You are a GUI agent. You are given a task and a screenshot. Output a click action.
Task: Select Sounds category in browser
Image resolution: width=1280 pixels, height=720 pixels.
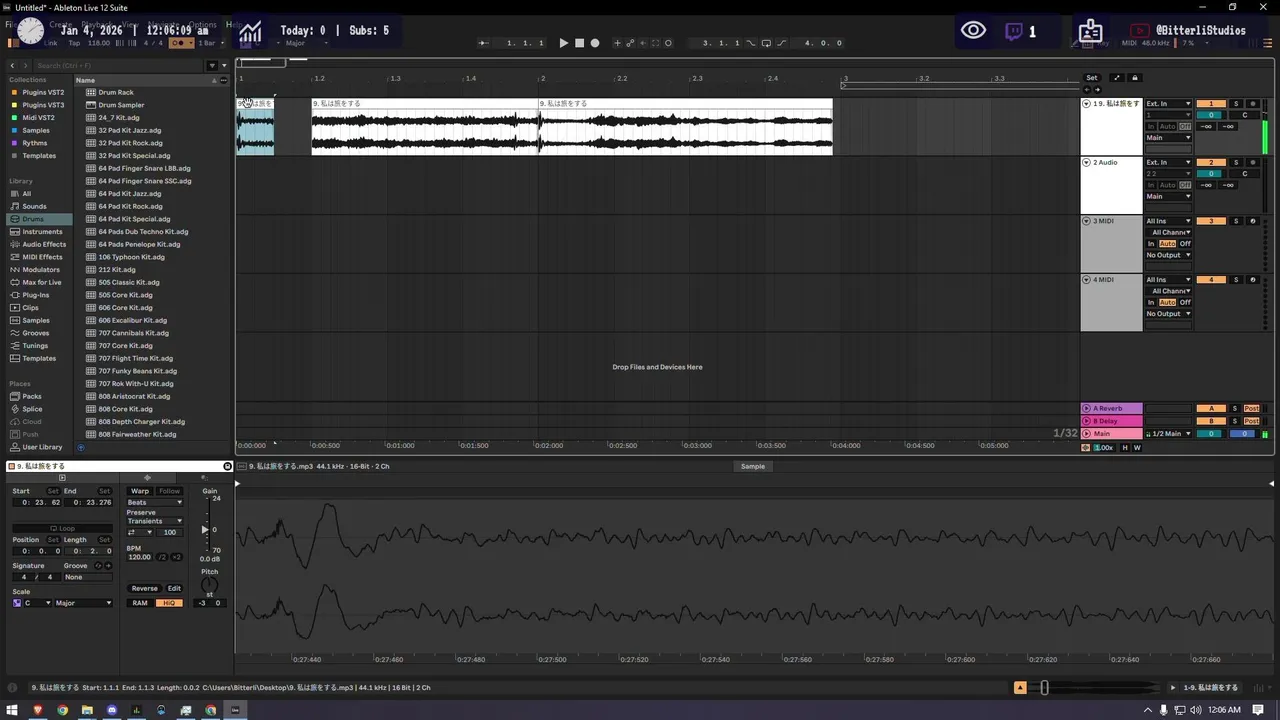[34, 206]
